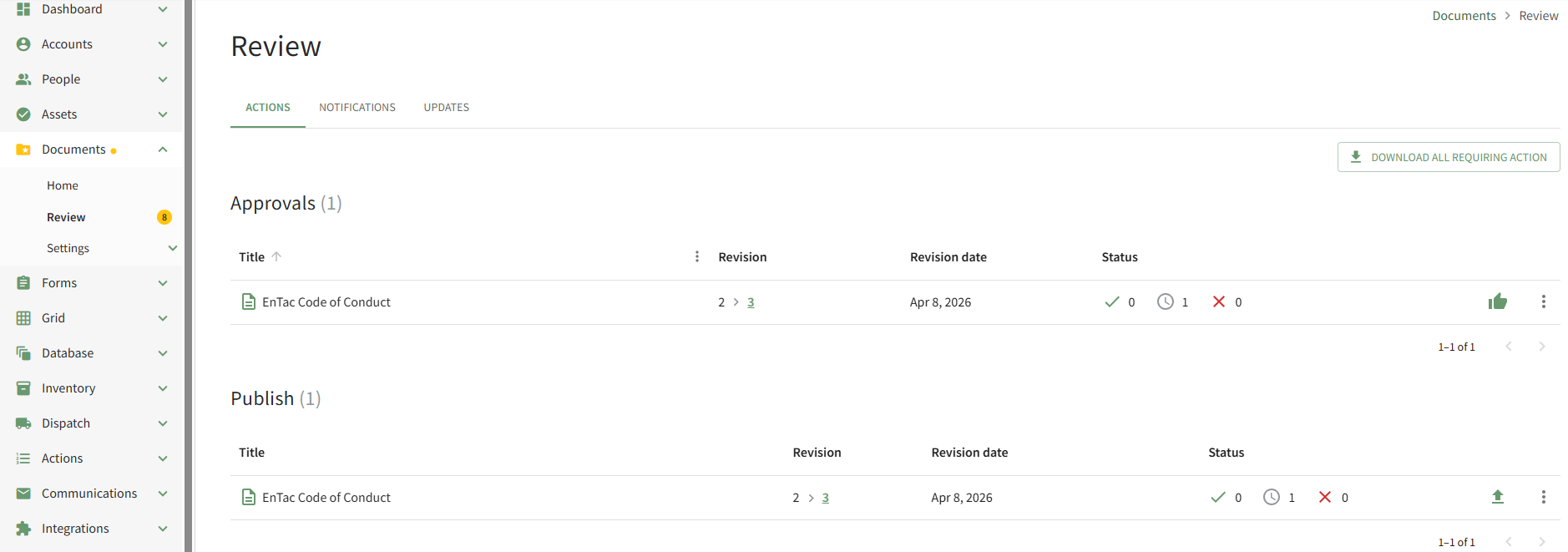The width and height of the screenshot is (1568, 552).
Task: Click the publish upload arrow icon
Action: tap(1497, 497)
